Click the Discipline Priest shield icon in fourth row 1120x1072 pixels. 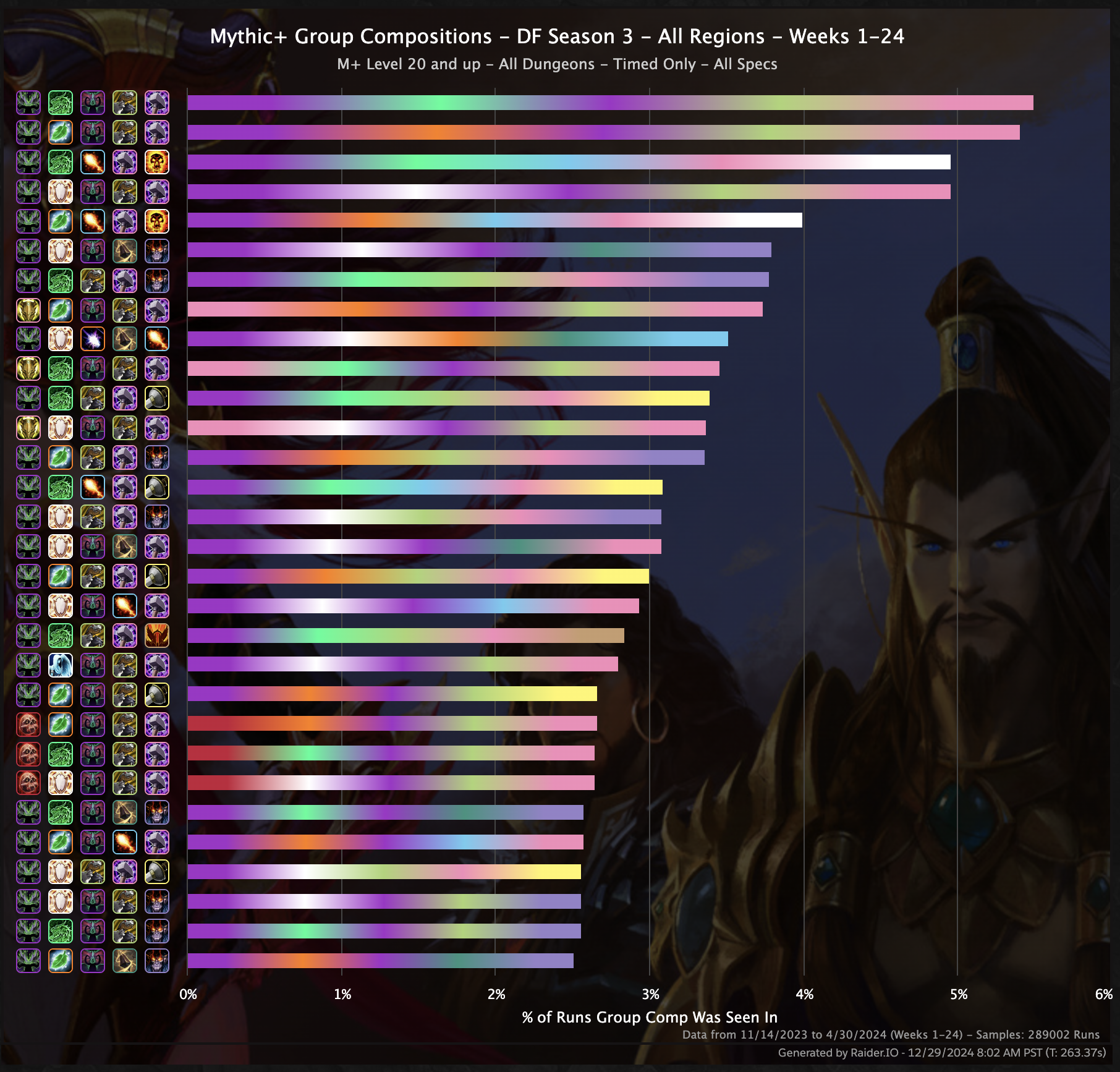click(x=61, y=192)
